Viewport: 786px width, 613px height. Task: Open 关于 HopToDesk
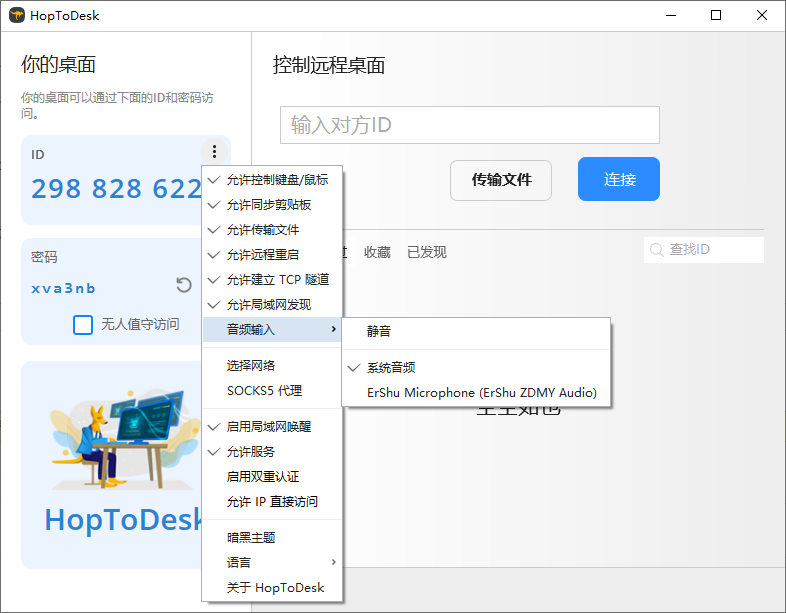(272, 588)
